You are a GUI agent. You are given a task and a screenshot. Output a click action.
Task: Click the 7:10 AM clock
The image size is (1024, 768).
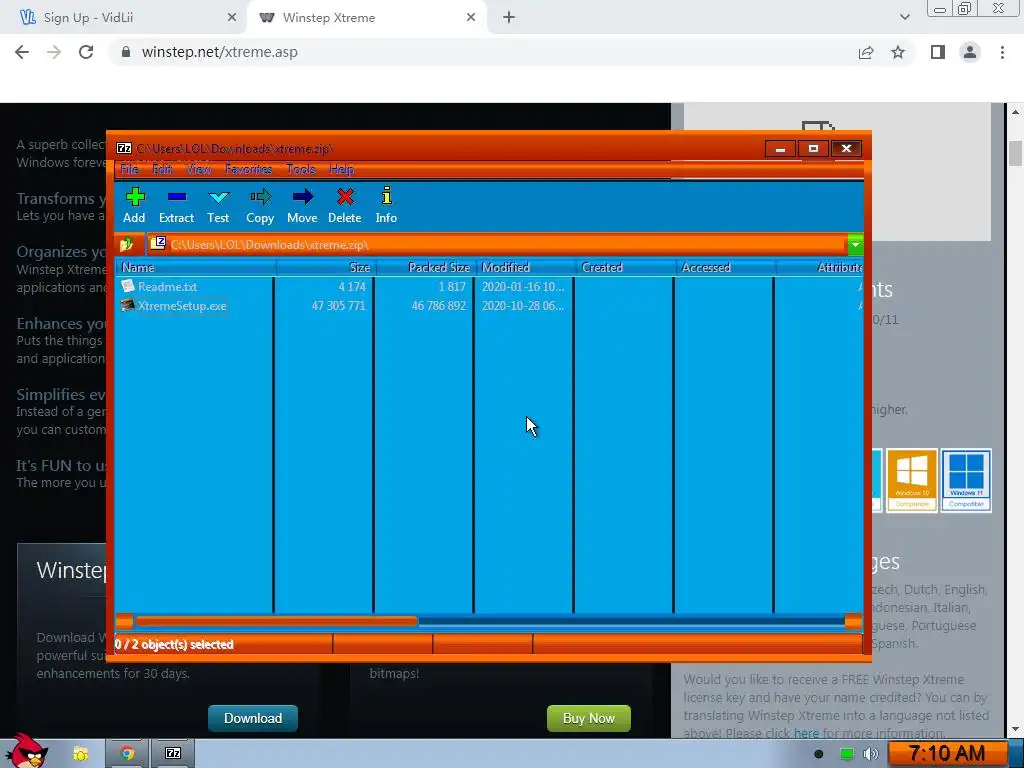(x=947, y=754)
